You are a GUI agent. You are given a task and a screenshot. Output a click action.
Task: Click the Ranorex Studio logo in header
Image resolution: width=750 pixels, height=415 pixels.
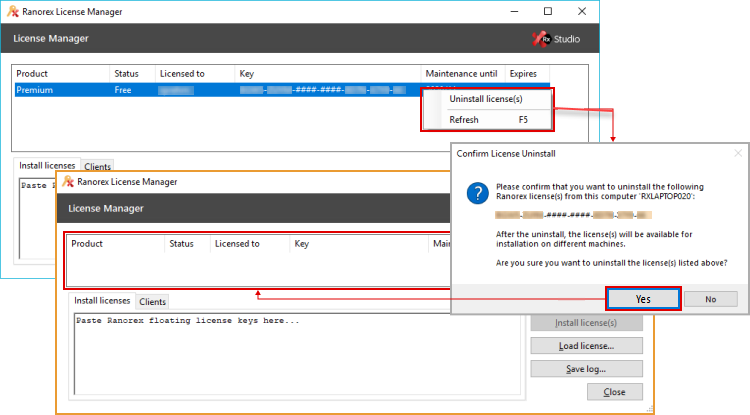point(556,39)
